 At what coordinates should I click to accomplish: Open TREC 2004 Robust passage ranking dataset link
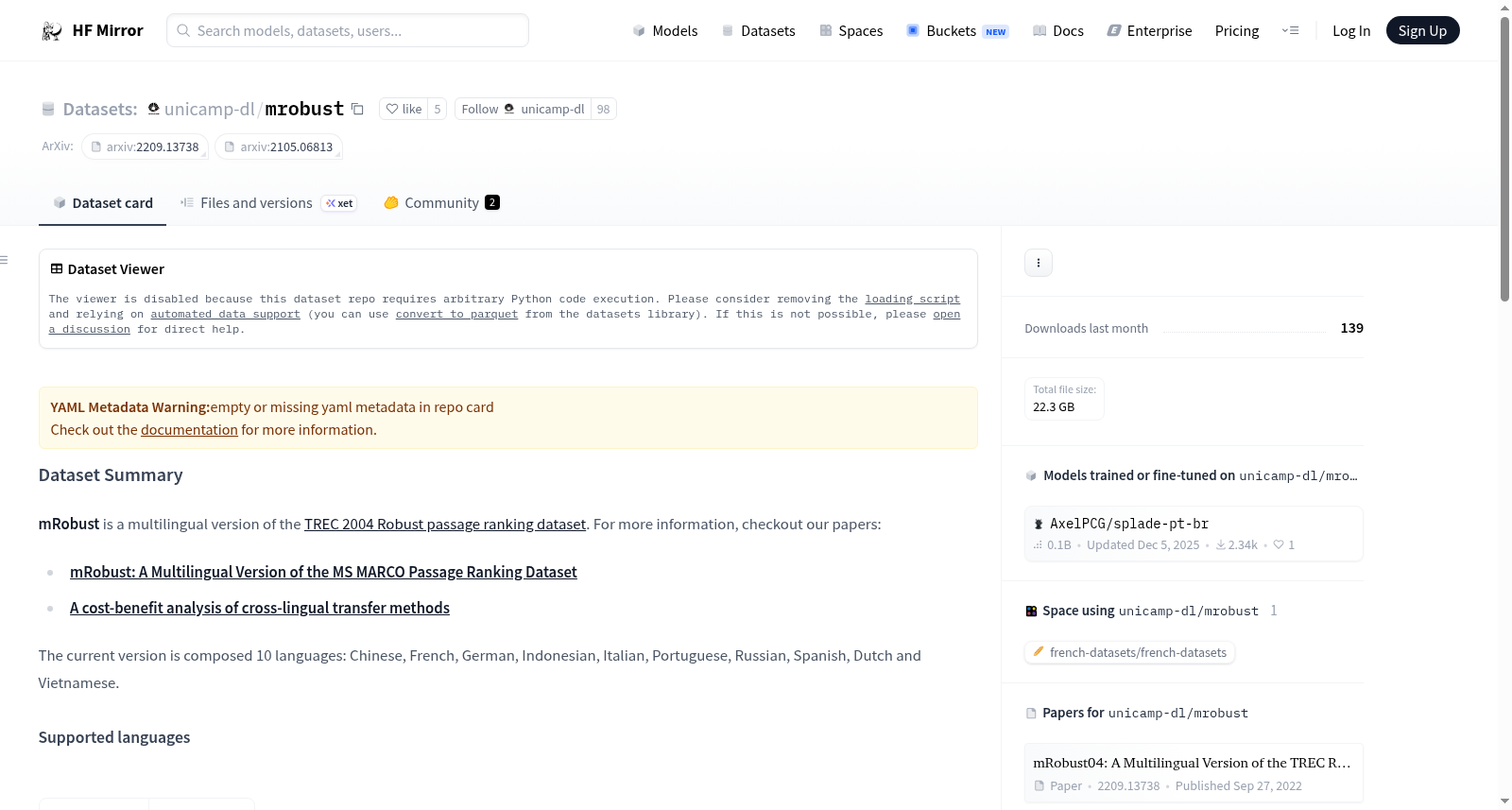click(445, 525)
